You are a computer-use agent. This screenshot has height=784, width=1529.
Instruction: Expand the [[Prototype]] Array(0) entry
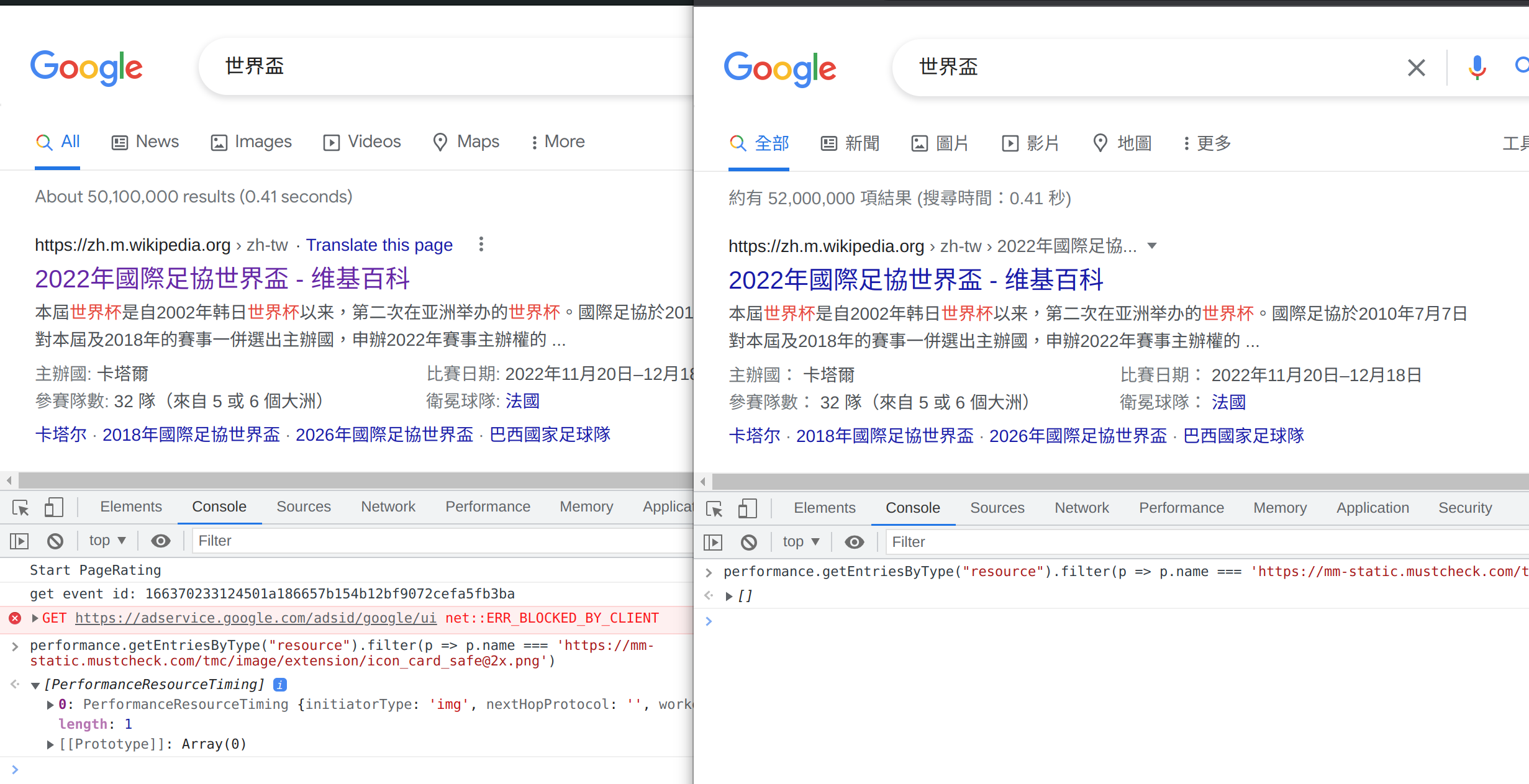(50, 744)
